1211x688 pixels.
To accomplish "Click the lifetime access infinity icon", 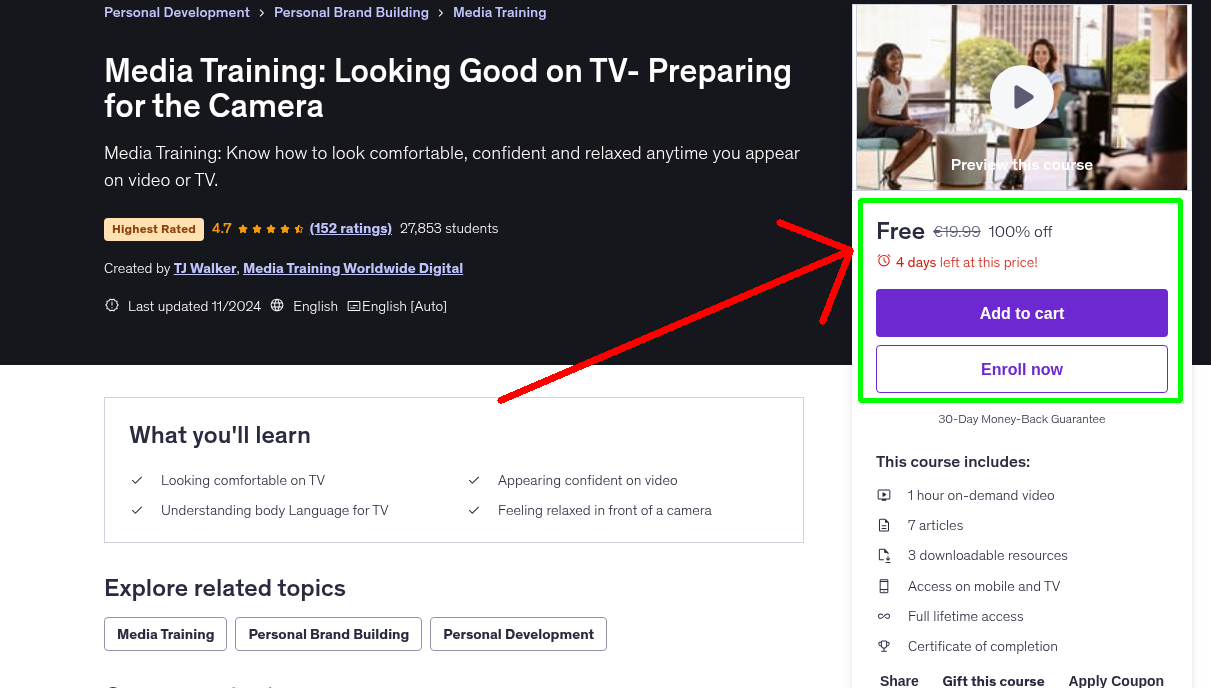I will 884,616.
